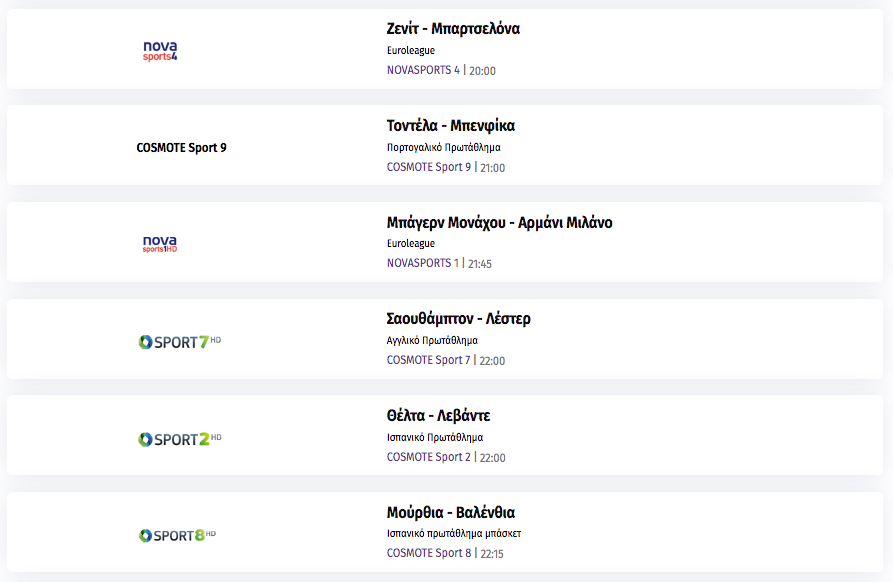Click the Sport 8 HD channel logo
Screen dimensions: 893x582
[177, 535]
